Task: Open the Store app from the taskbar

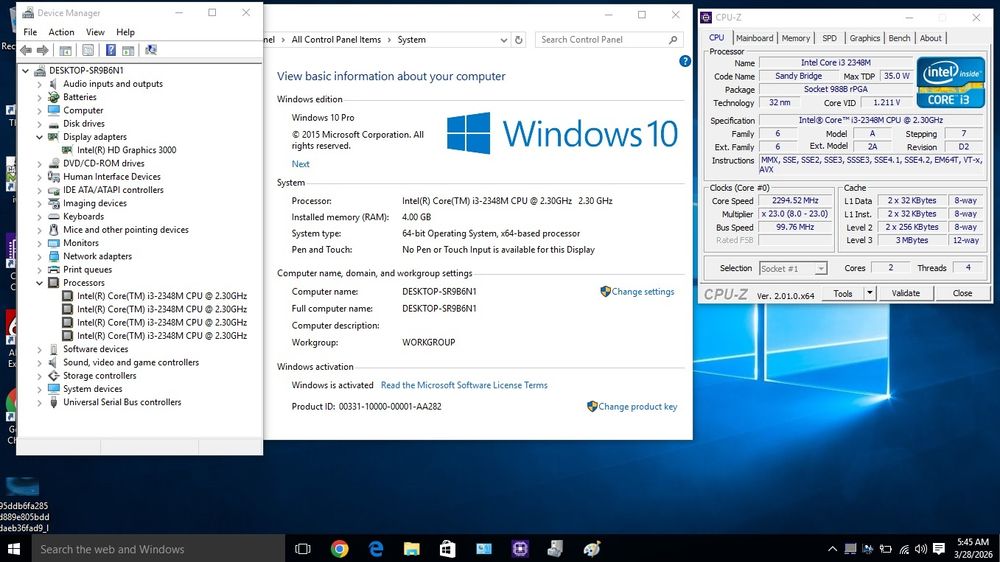Action: click(x=448, y=549)
